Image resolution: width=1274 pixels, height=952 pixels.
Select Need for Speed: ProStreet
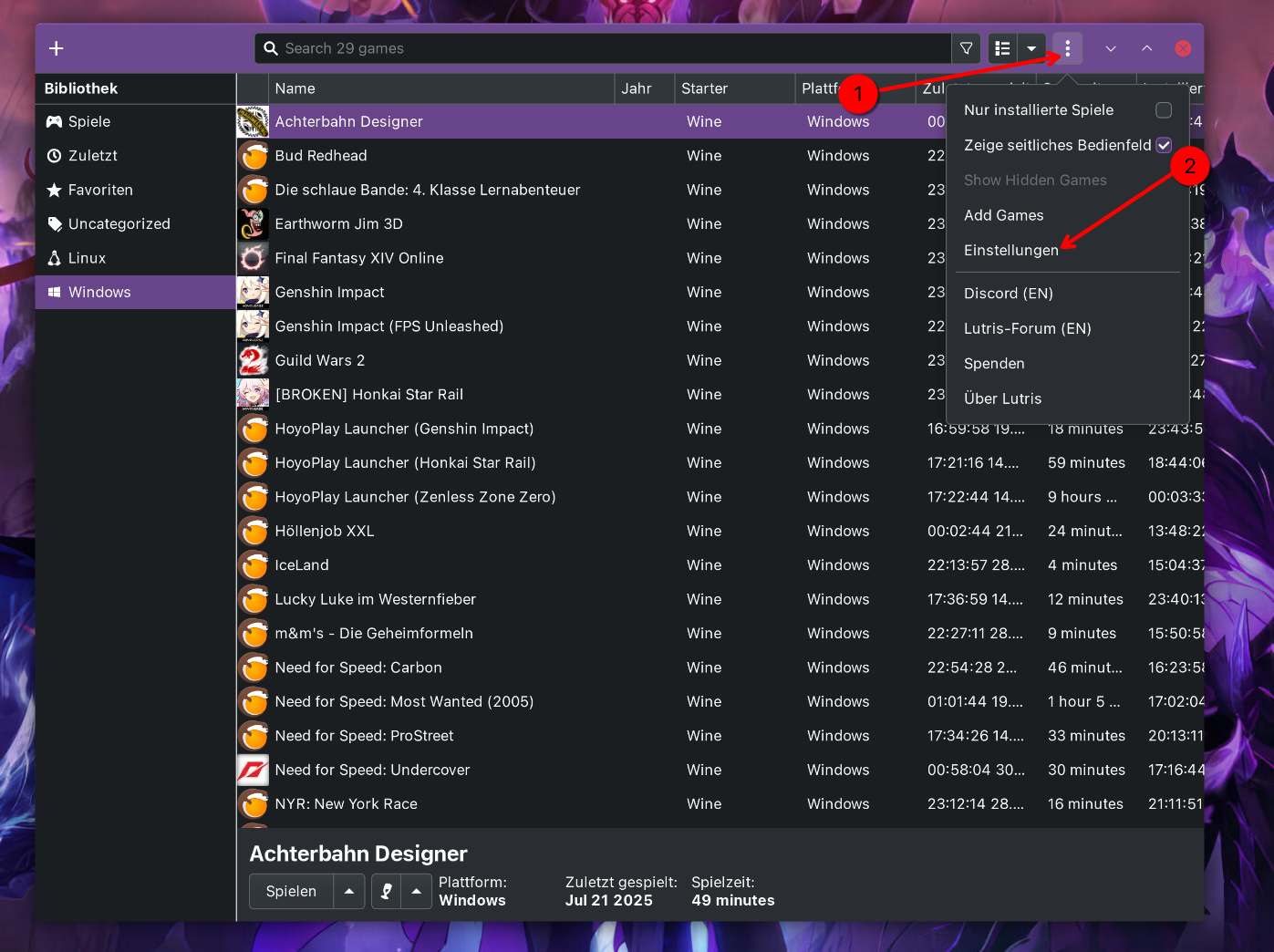click(364, 736)
